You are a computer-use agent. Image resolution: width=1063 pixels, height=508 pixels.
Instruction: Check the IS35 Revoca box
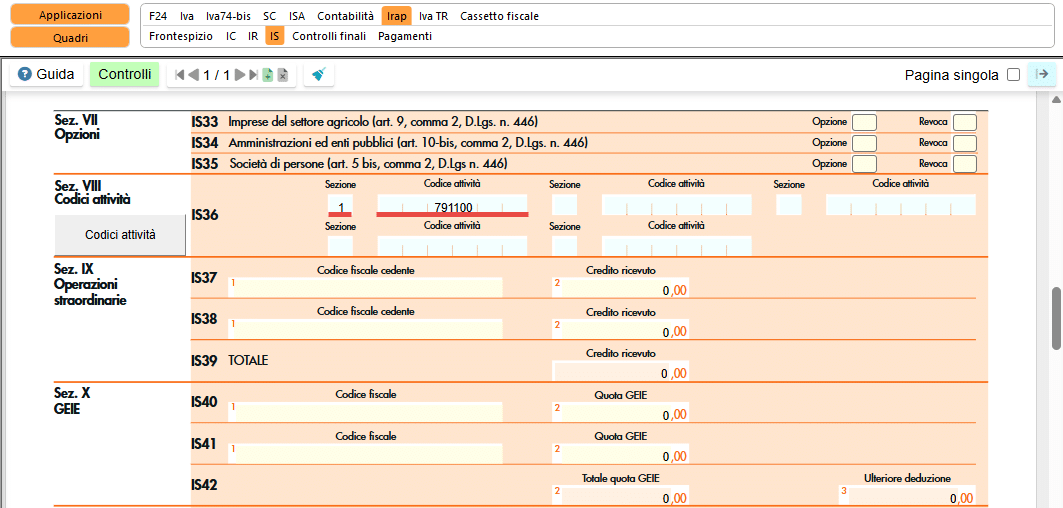coord(964,164)
